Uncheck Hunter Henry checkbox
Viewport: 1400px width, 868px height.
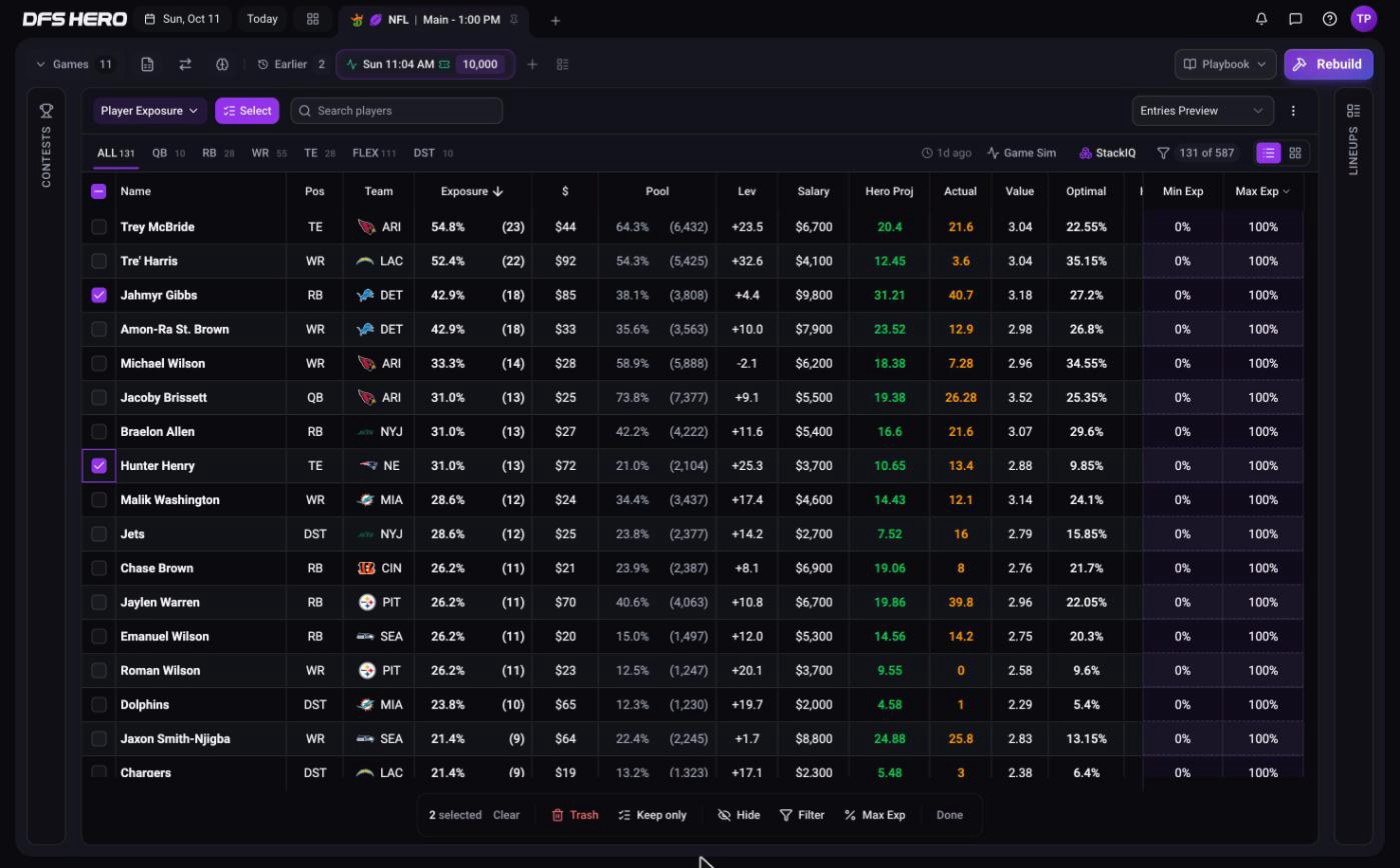click(x=99, y=466)
